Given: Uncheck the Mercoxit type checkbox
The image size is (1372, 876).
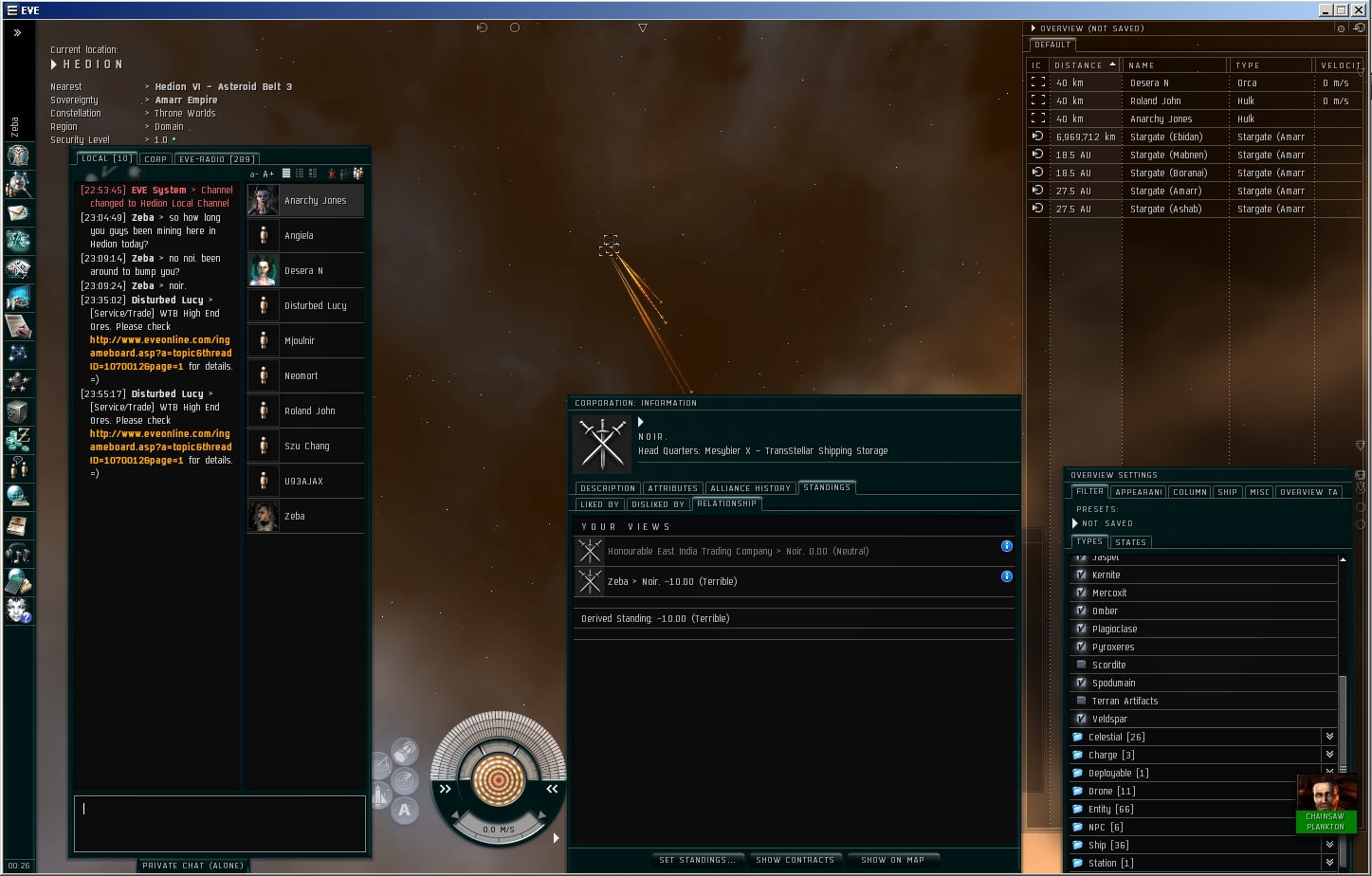Looking at the screenshot, I should pos(1081,593).
